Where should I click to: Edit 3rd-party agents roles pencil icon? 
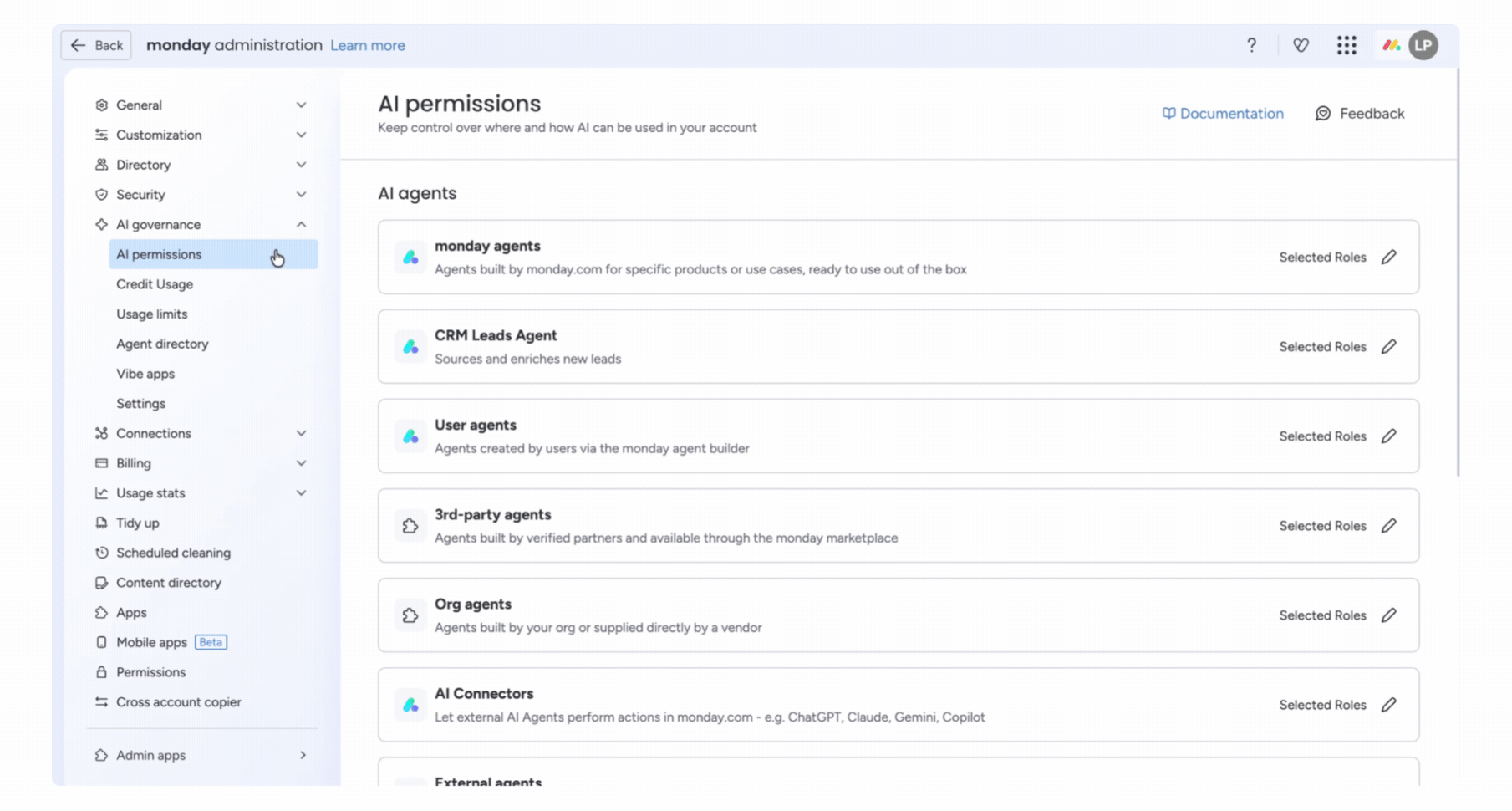[1389, 526]
